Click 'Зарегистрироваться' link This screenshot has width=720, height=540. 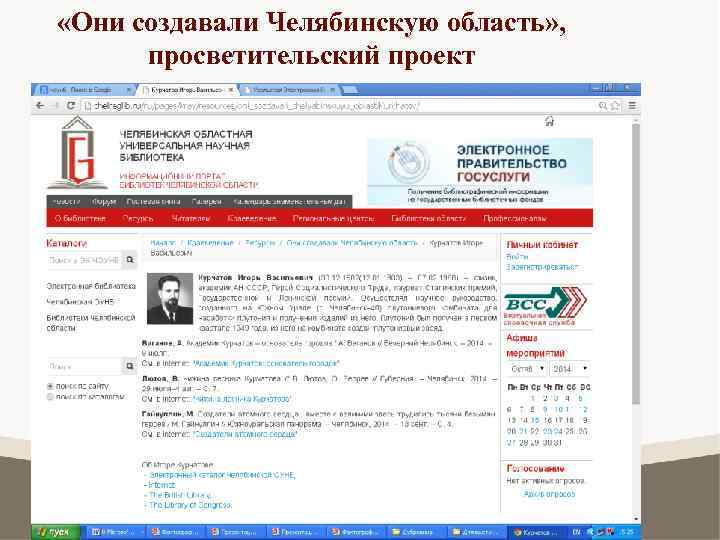point(542,267)
